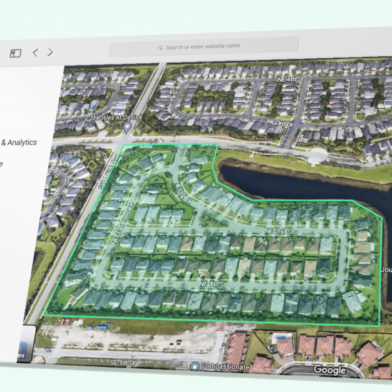Click the NE 4th St road label
The width and height of the screenshot is (392, 392).
point(290,79)
